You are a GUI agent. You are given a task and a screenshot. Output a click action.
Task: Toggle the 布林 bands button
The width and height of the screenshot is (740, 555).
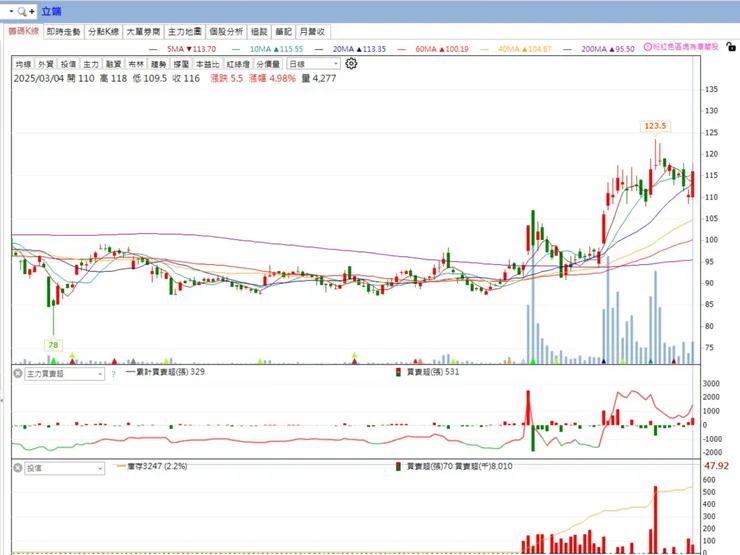(136, 64)
